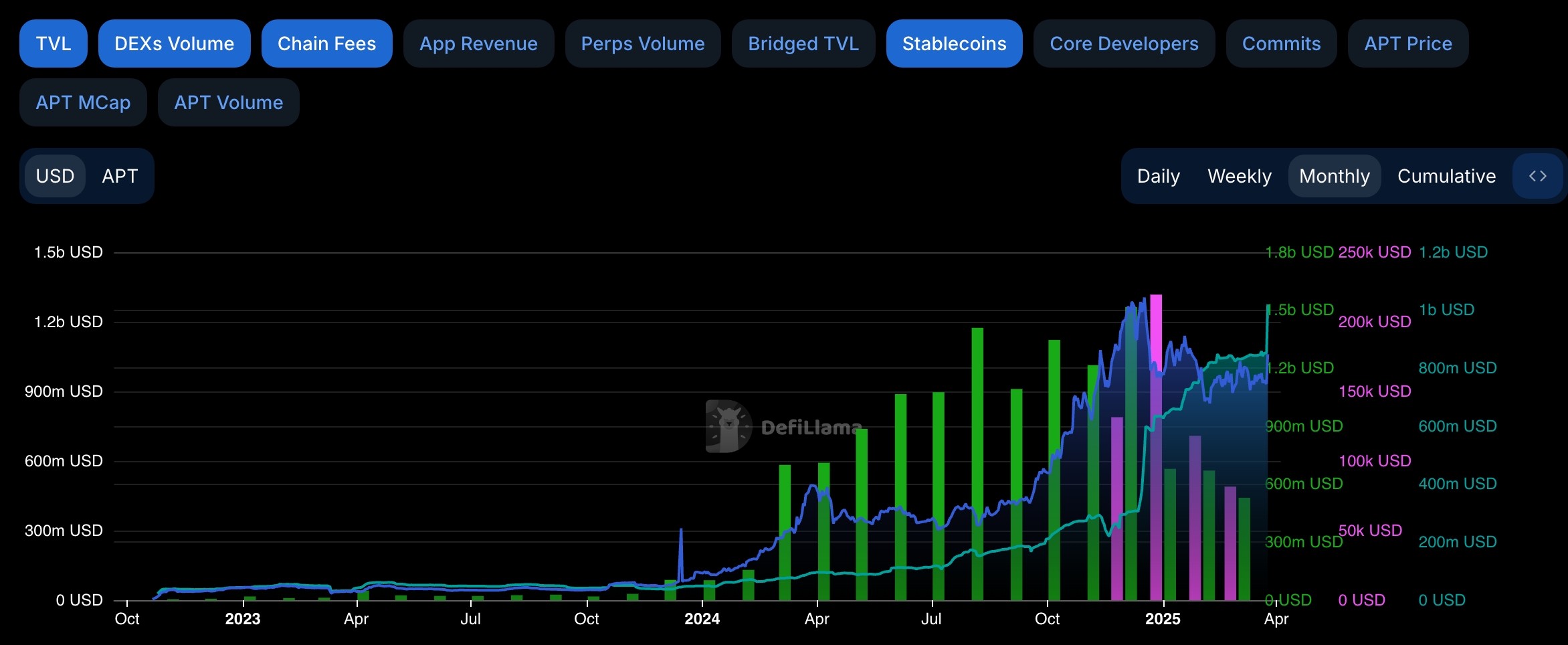Switch to Cumulative view
Image resolution: width=1568 pixels, height=645 pixels.
(1447, 176)
